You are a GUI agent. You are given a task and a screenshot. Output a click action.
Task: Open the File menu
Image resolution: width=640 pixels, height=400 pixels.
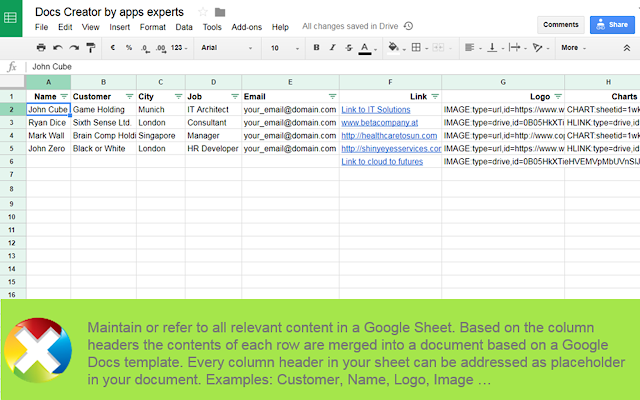[x=41, y=27]
